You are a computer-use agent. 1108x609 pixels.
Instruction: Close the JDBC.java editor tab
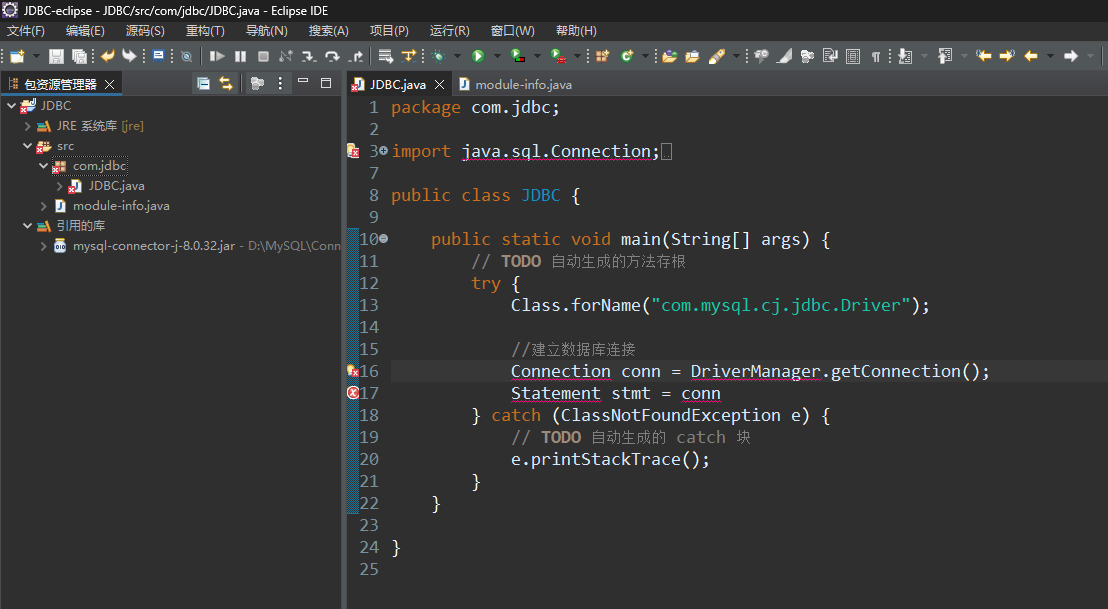point(439,85)
